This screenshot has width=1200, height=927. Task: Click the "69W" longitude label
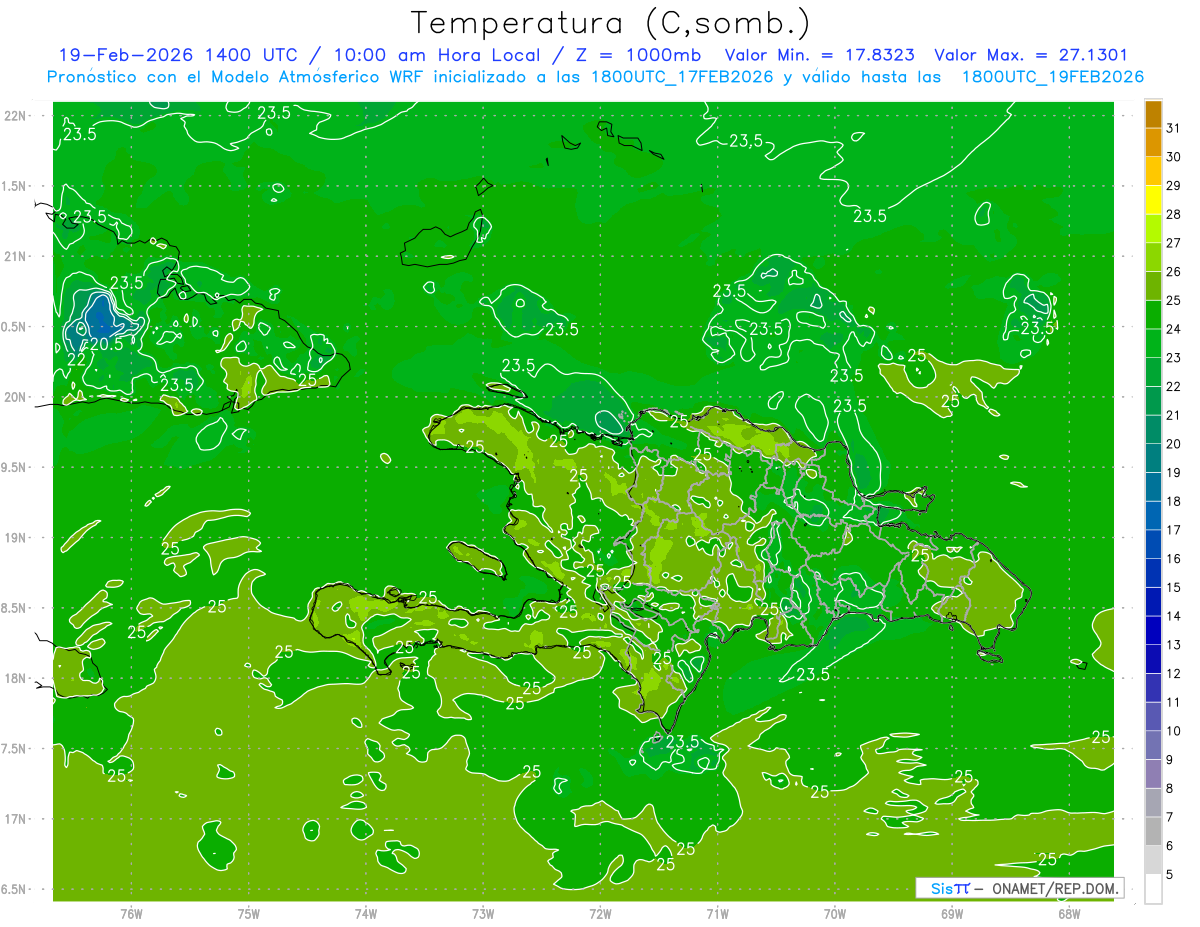(x=951, y=914)
